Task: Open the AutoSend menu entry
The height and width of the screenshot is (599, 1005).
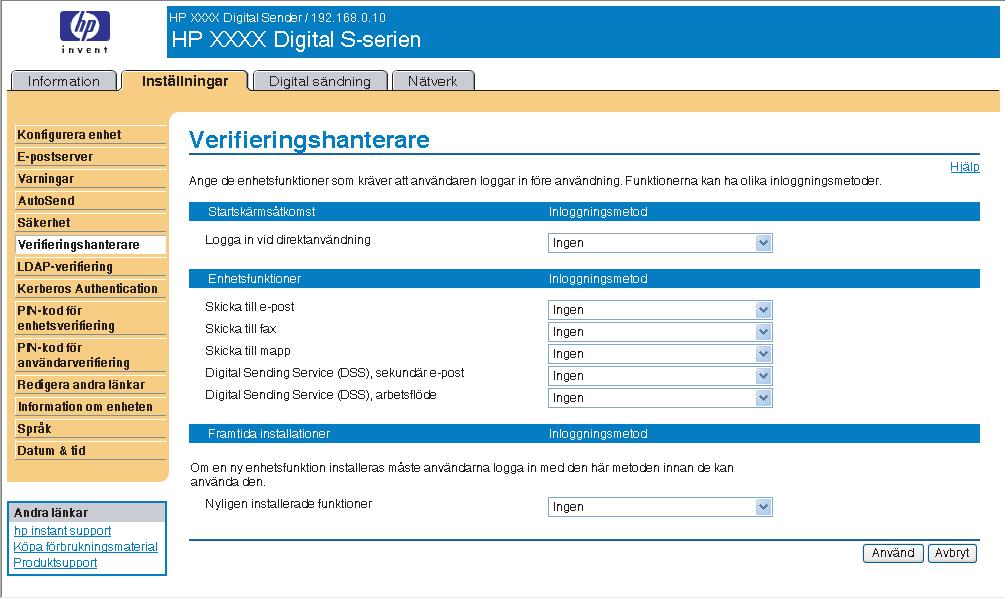Action: pos(90,201)
